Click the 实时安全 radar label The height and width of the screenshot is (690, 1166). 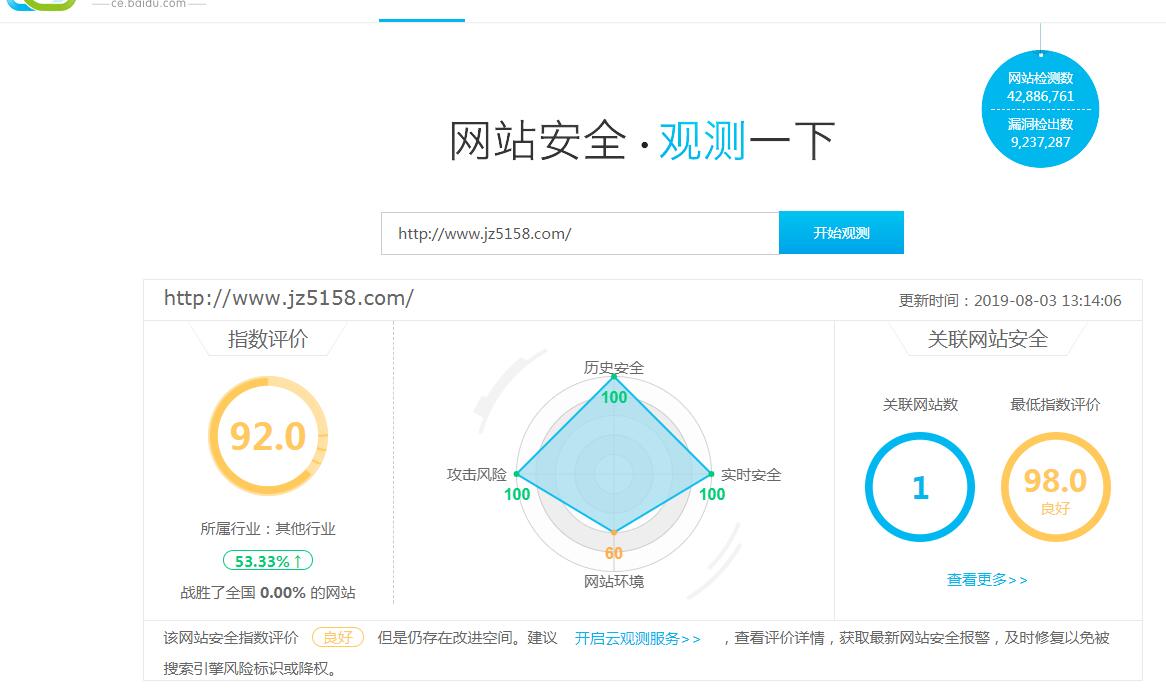(751, 474)
